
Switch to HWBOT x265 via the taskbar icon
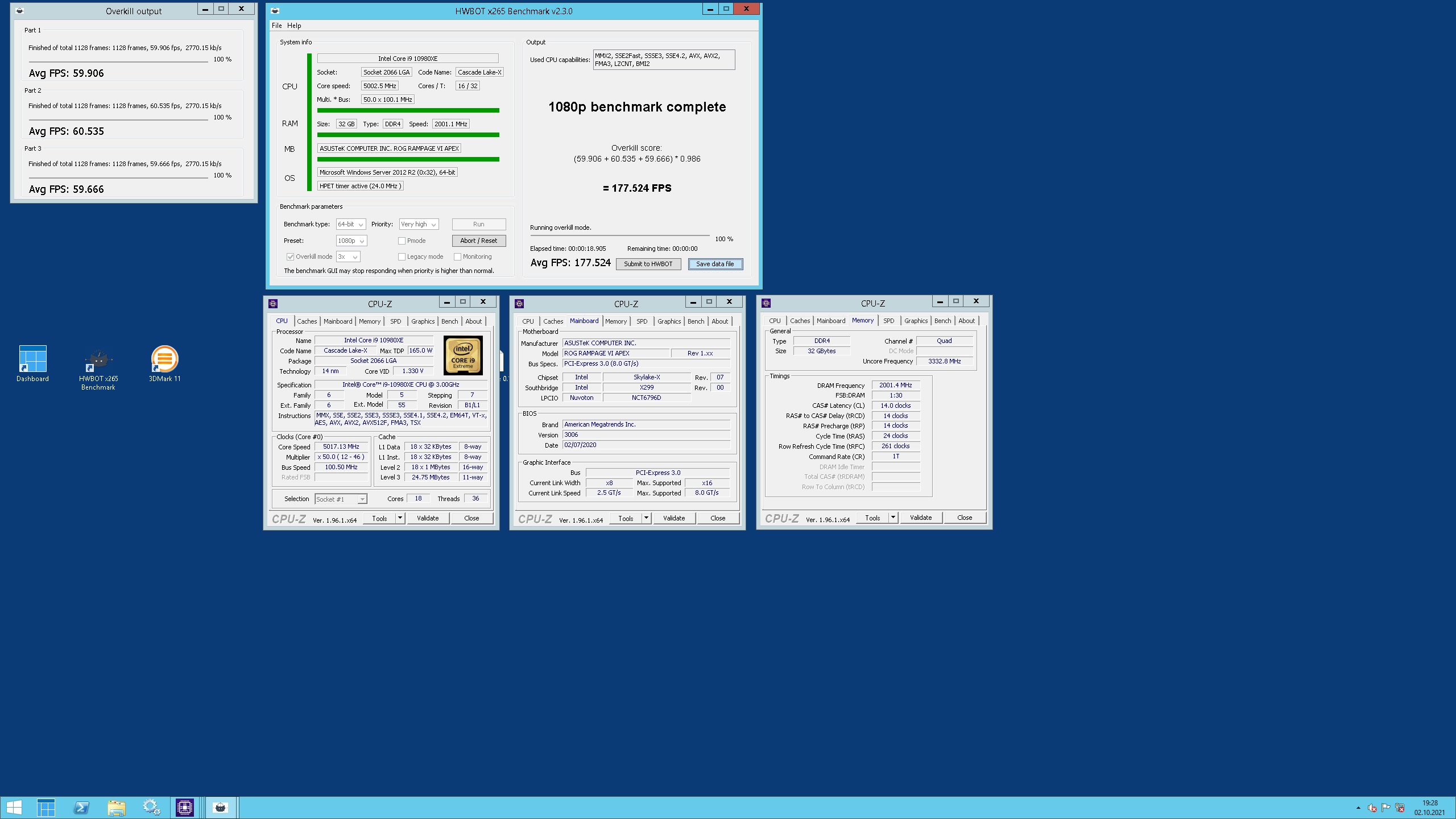click(220, 808)
